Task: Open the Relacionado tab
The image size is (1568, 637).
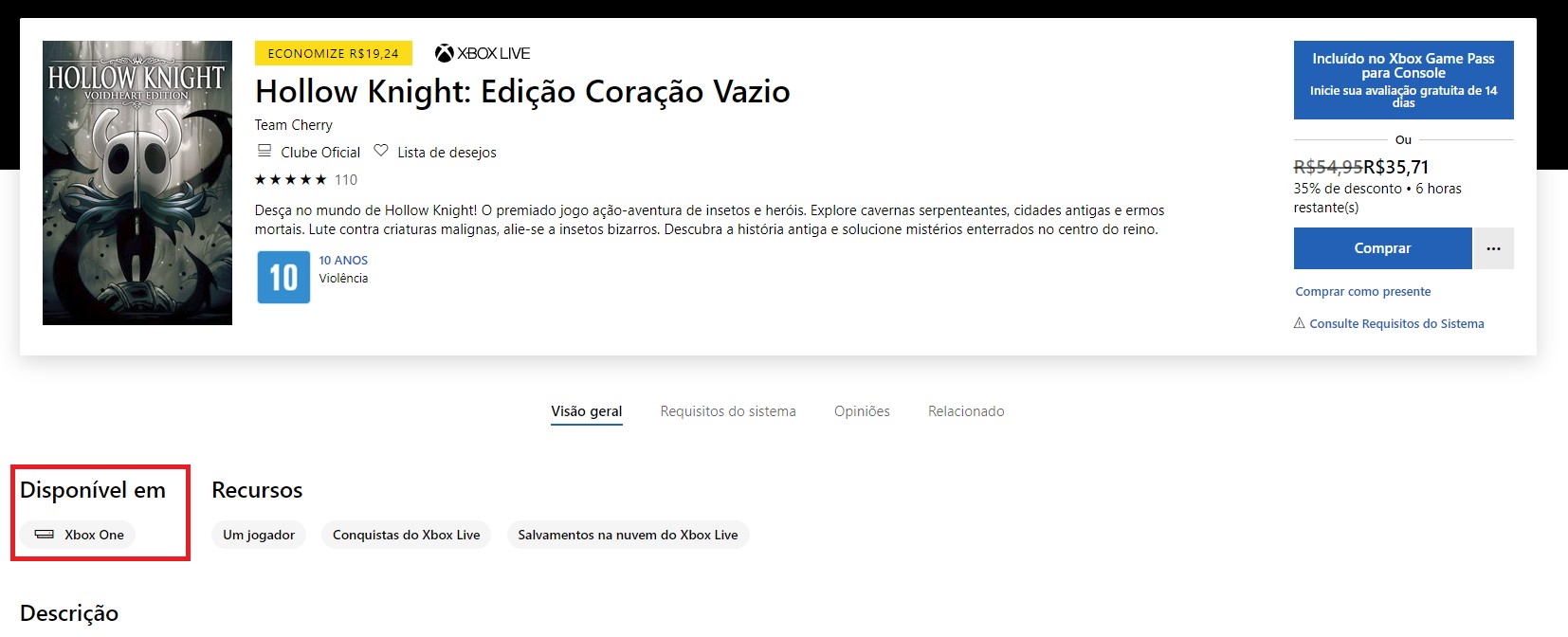Action: click(x=966, y=411)
